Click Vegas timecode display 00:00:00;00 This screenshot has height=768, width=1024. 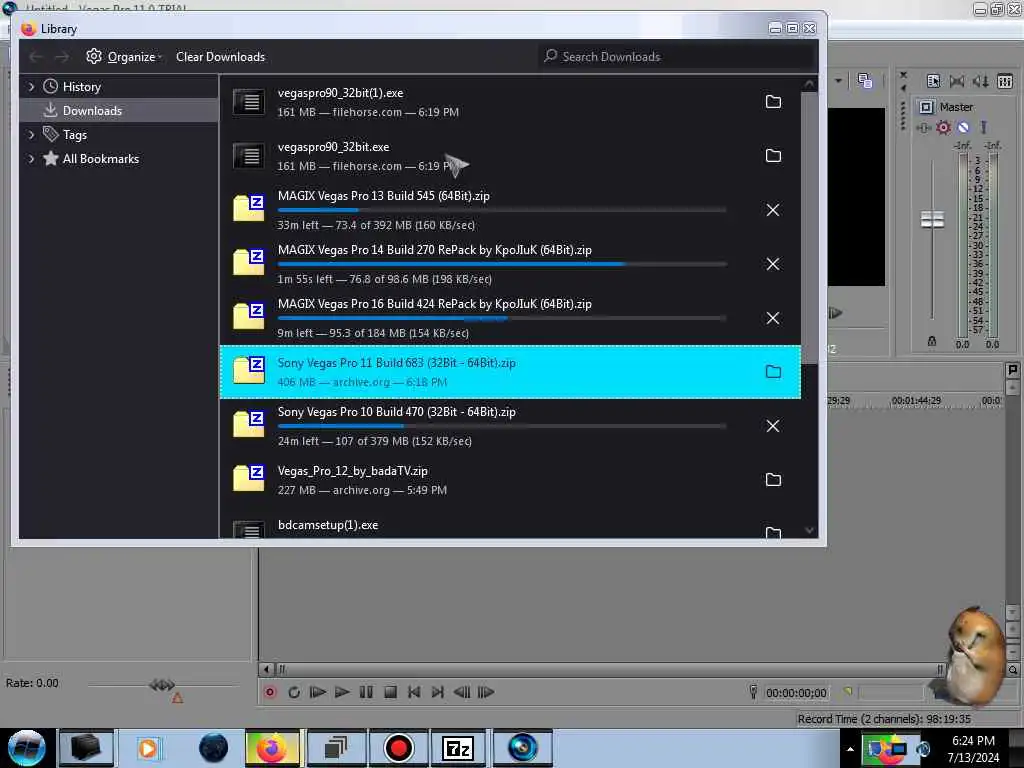pos(796,693)
